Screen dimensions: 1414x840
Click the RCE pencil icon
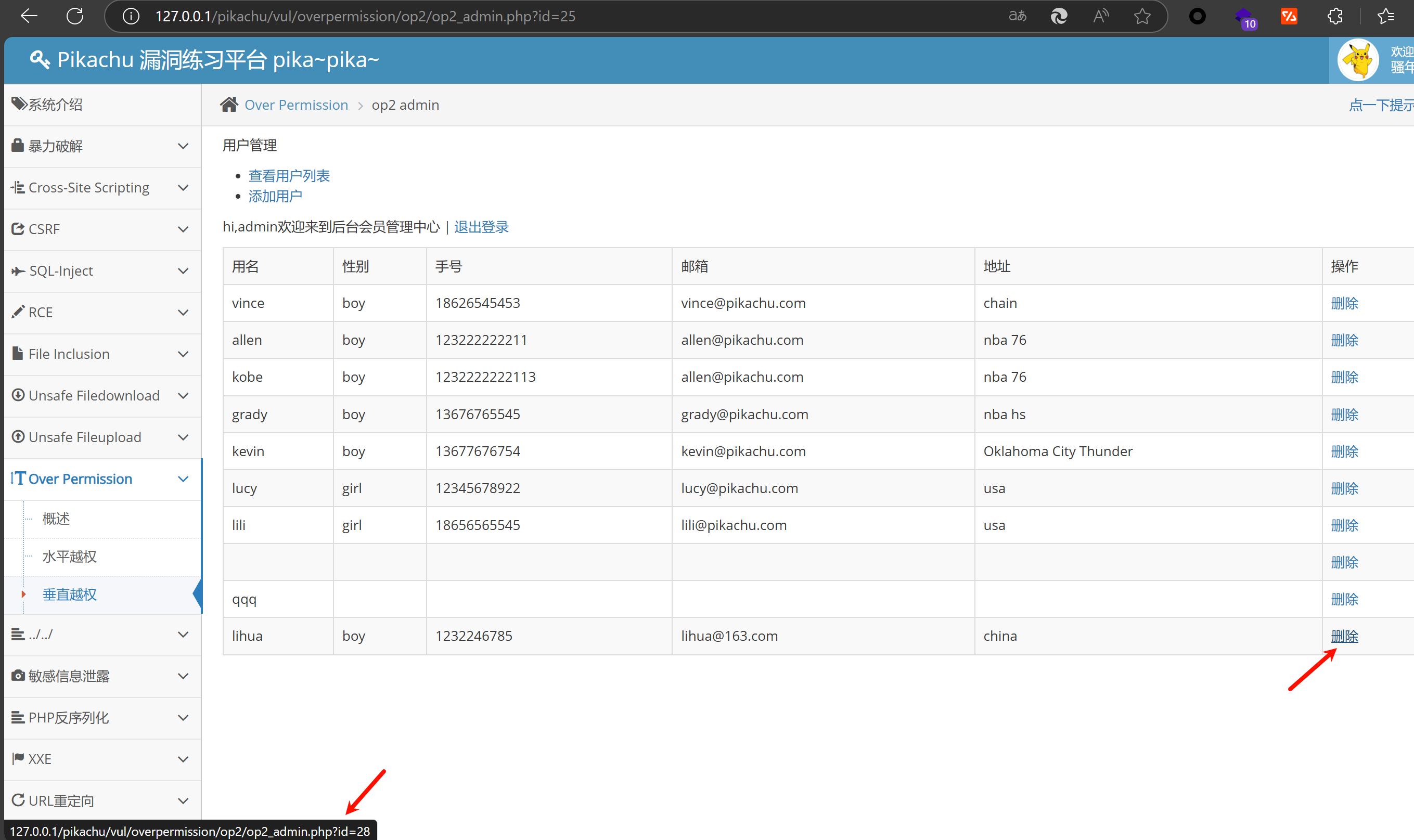click(18, 312)
